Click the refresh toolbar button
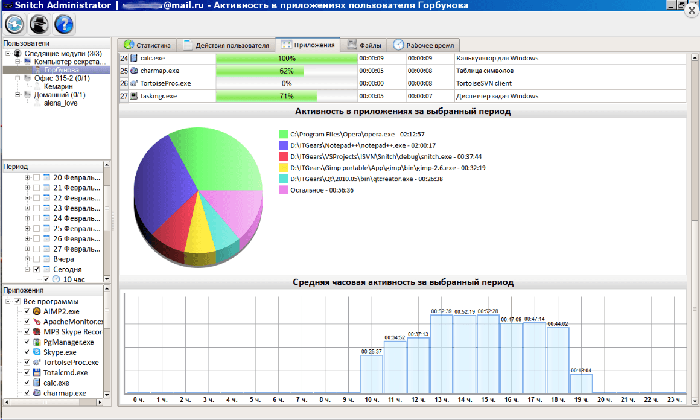Screen dimensions: 700x420 tap(15, 24)
